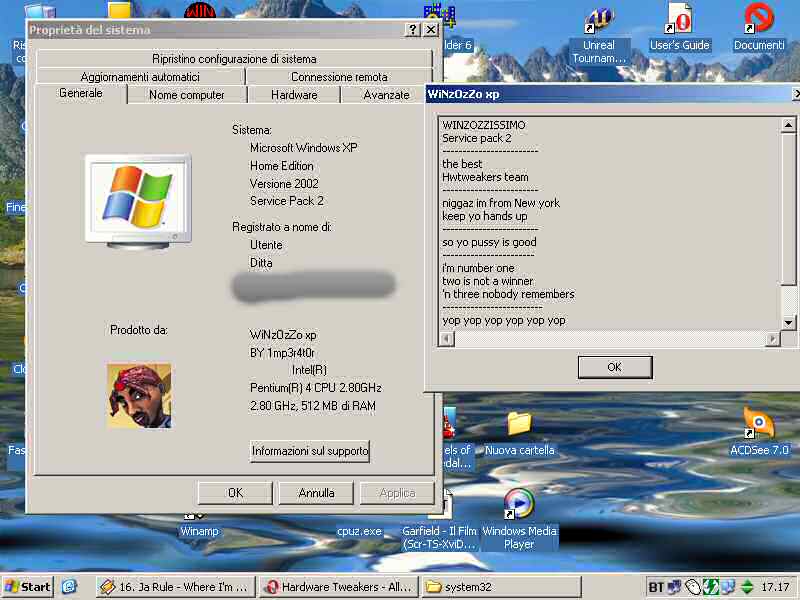Launch Internet Explorer from Quick Launch
The height and width of the screenshot is (600, 800).
pyautogui.click(x=69, y=587)
